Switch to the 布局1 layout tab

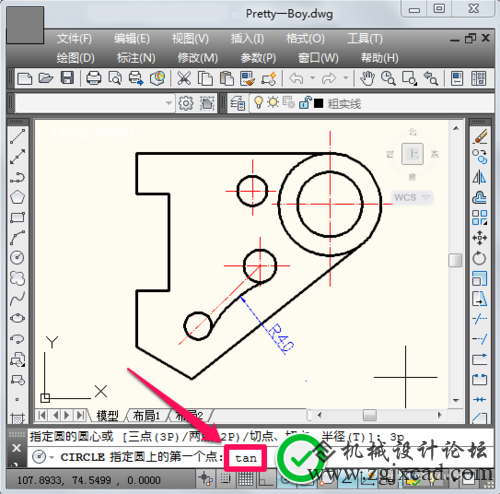pos(146,416)
